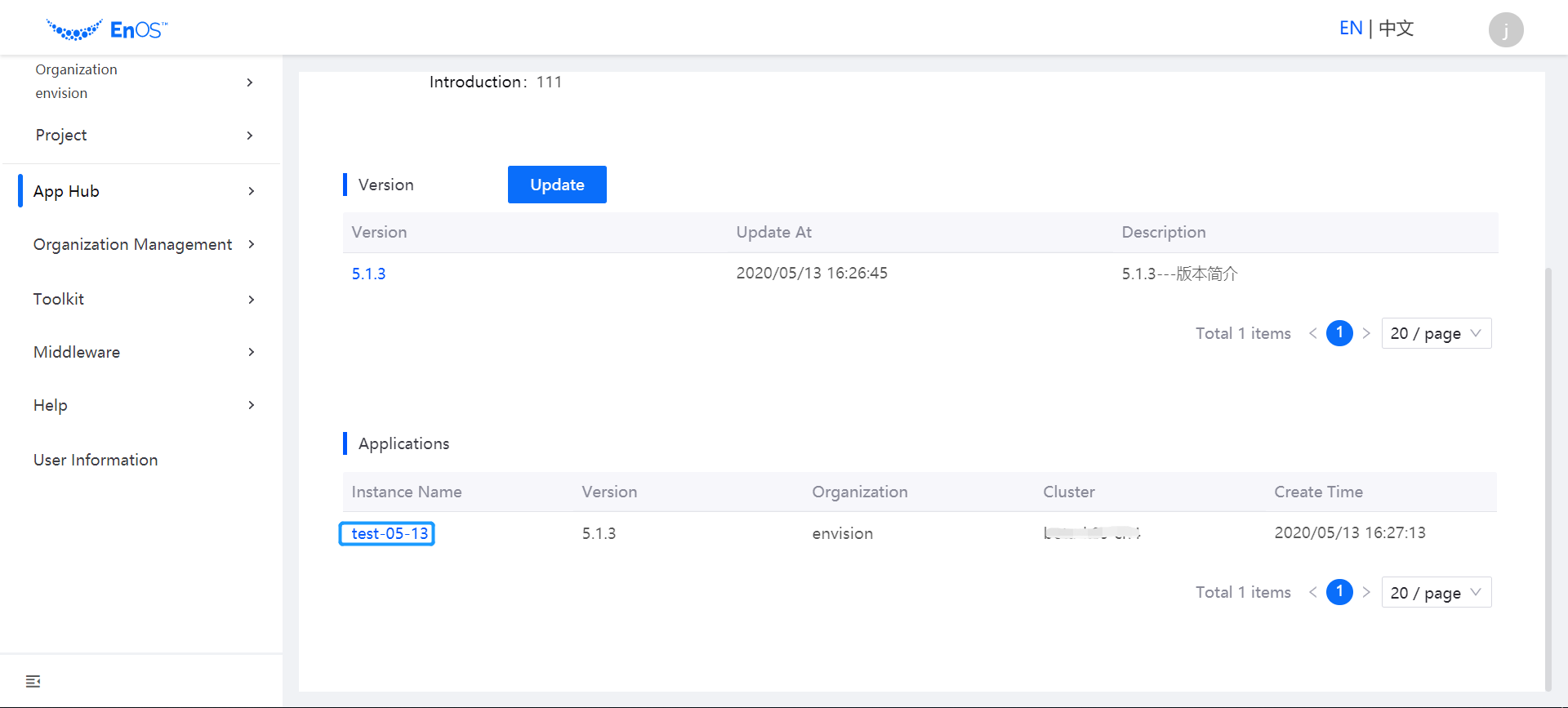The image size is (1568, 708).
Task: Open Applications table page size dropdown
Action: [1437, 592]
